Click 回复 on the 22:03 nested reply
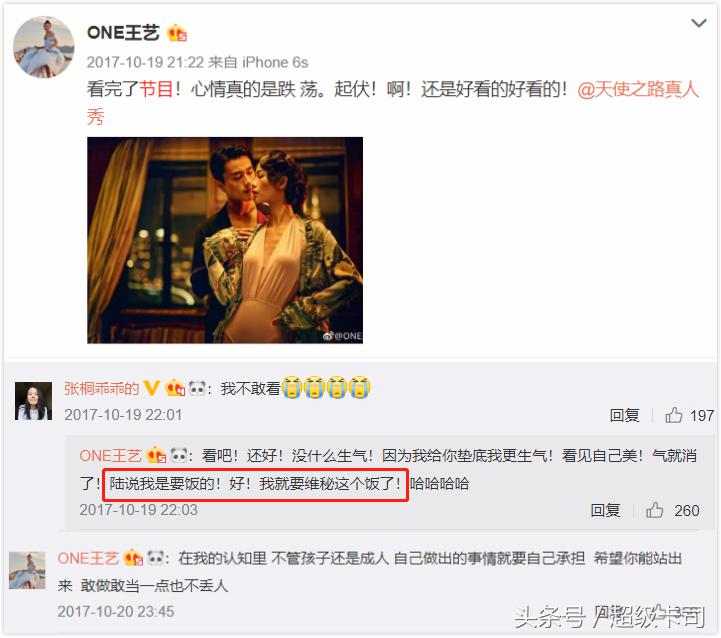Screen dimensions: 721x638 (x=605, y=510)
